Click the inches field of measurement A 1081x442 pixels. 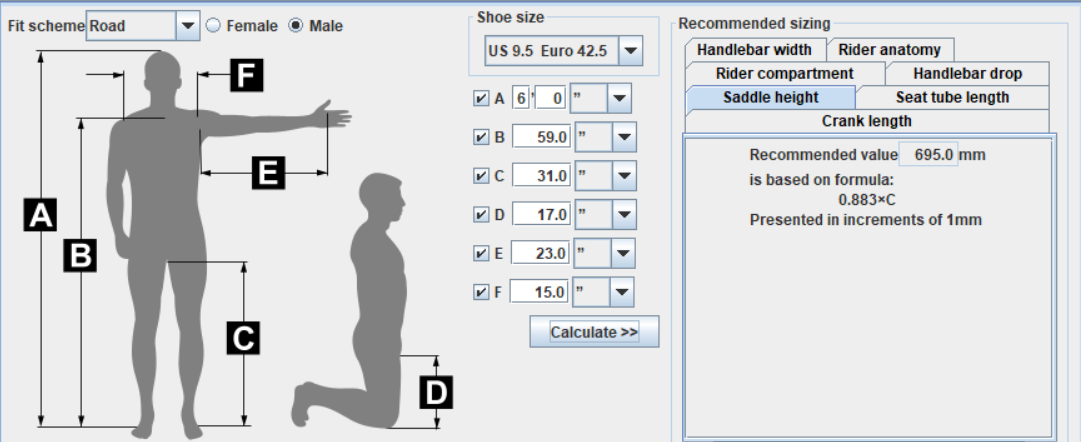[x=550, y=99]
